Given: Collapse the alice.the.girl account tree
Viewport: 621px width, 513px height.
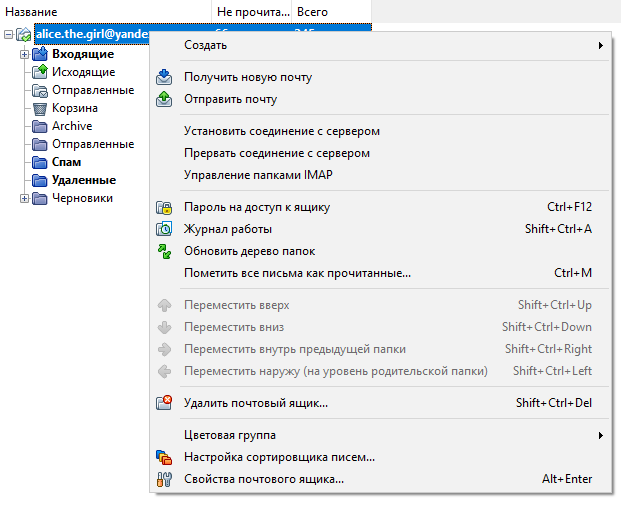Looking at the screenshot, I should coord(8,35).
